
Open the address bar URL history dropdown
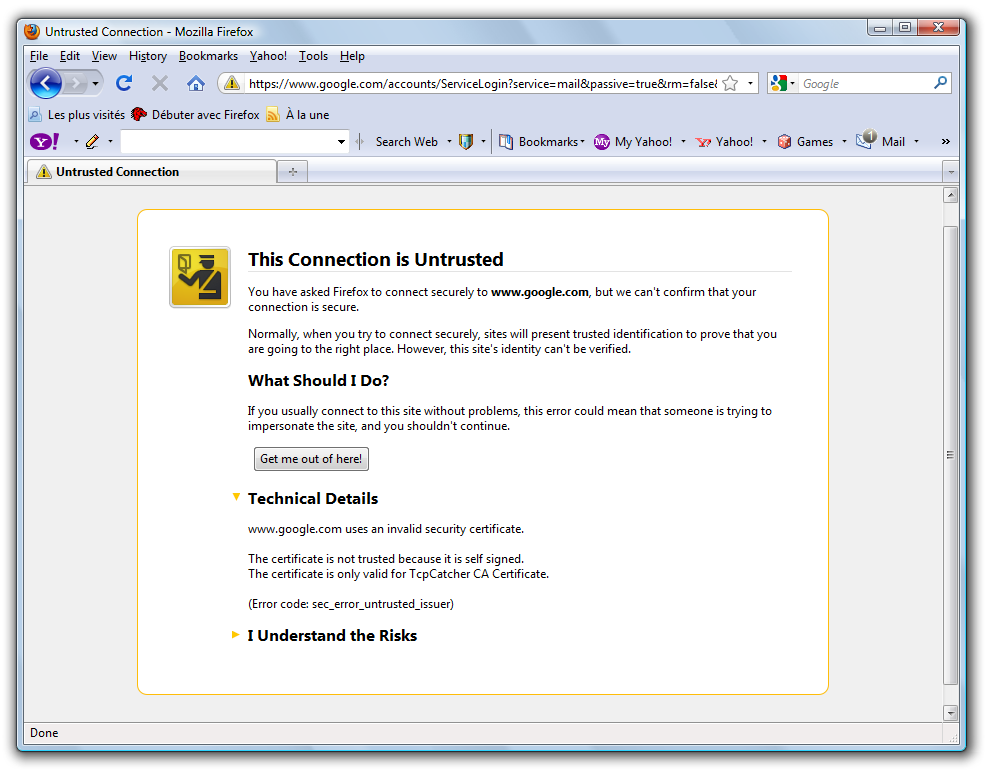pos(750,83)
